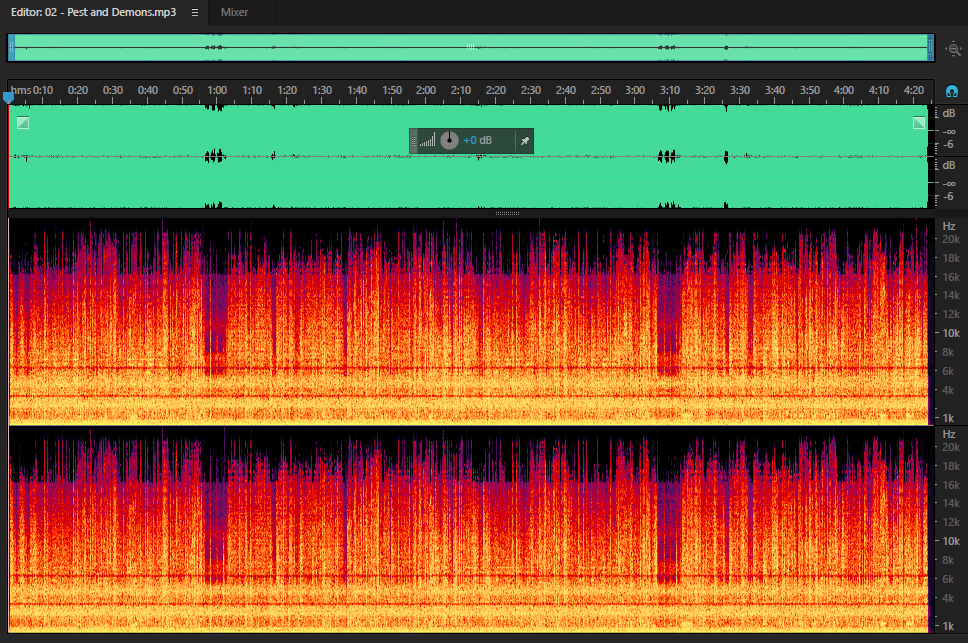Click the dB label of the right channel scale

(949, 165)
